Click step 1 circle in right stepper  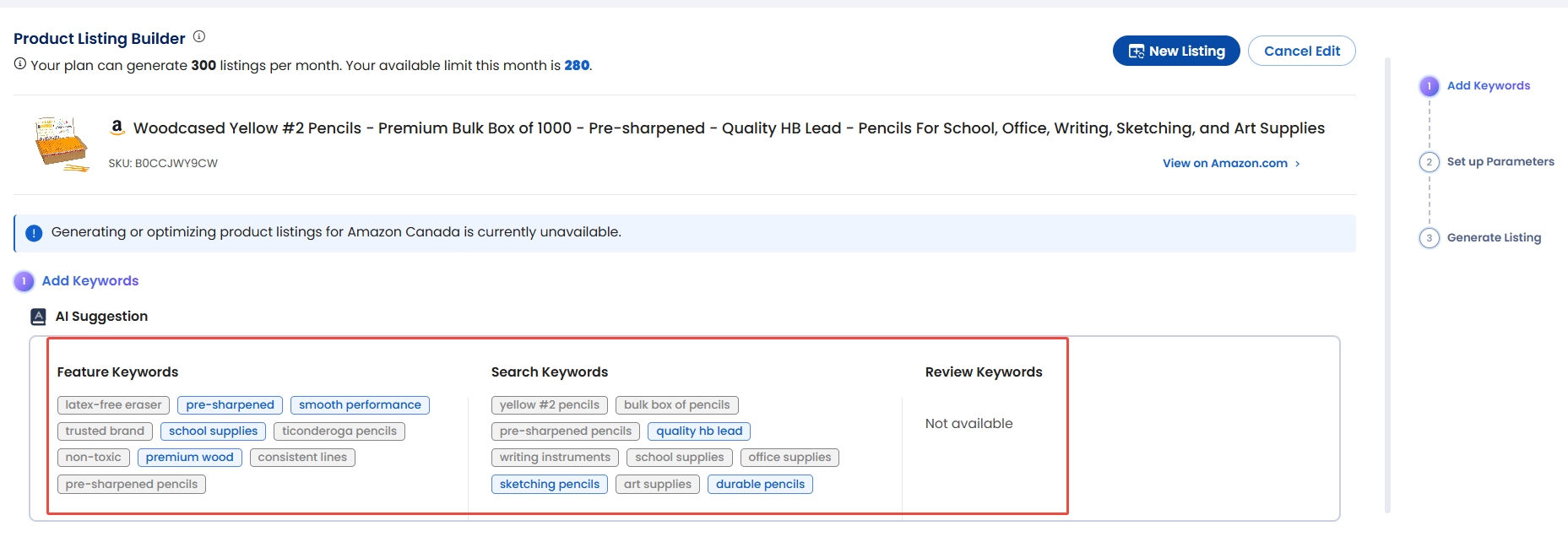pyautogui.click(x=1430, y=86)
